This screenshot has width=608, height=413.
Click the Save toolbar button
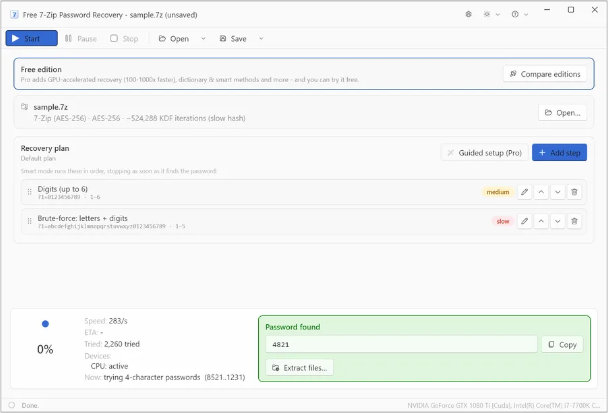pos(233,38)
